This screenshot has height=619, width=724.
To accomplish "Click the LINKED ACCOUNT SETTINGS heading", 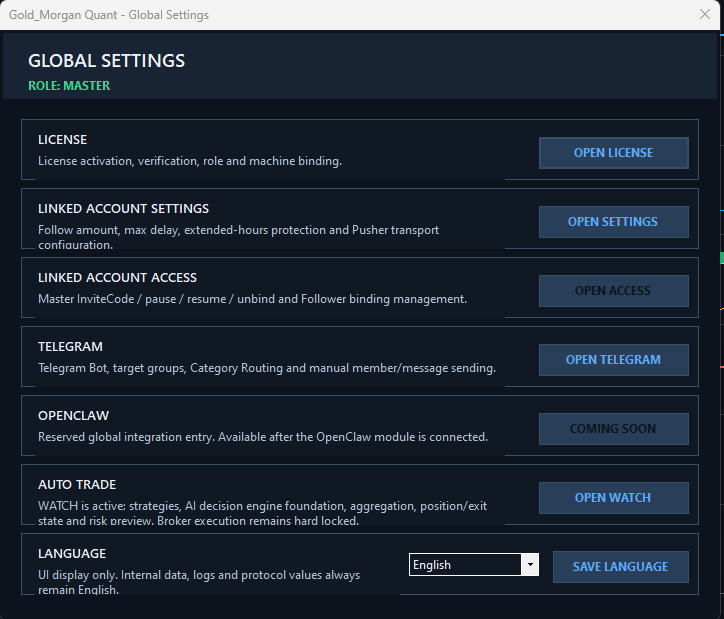I will coord(123,209).
